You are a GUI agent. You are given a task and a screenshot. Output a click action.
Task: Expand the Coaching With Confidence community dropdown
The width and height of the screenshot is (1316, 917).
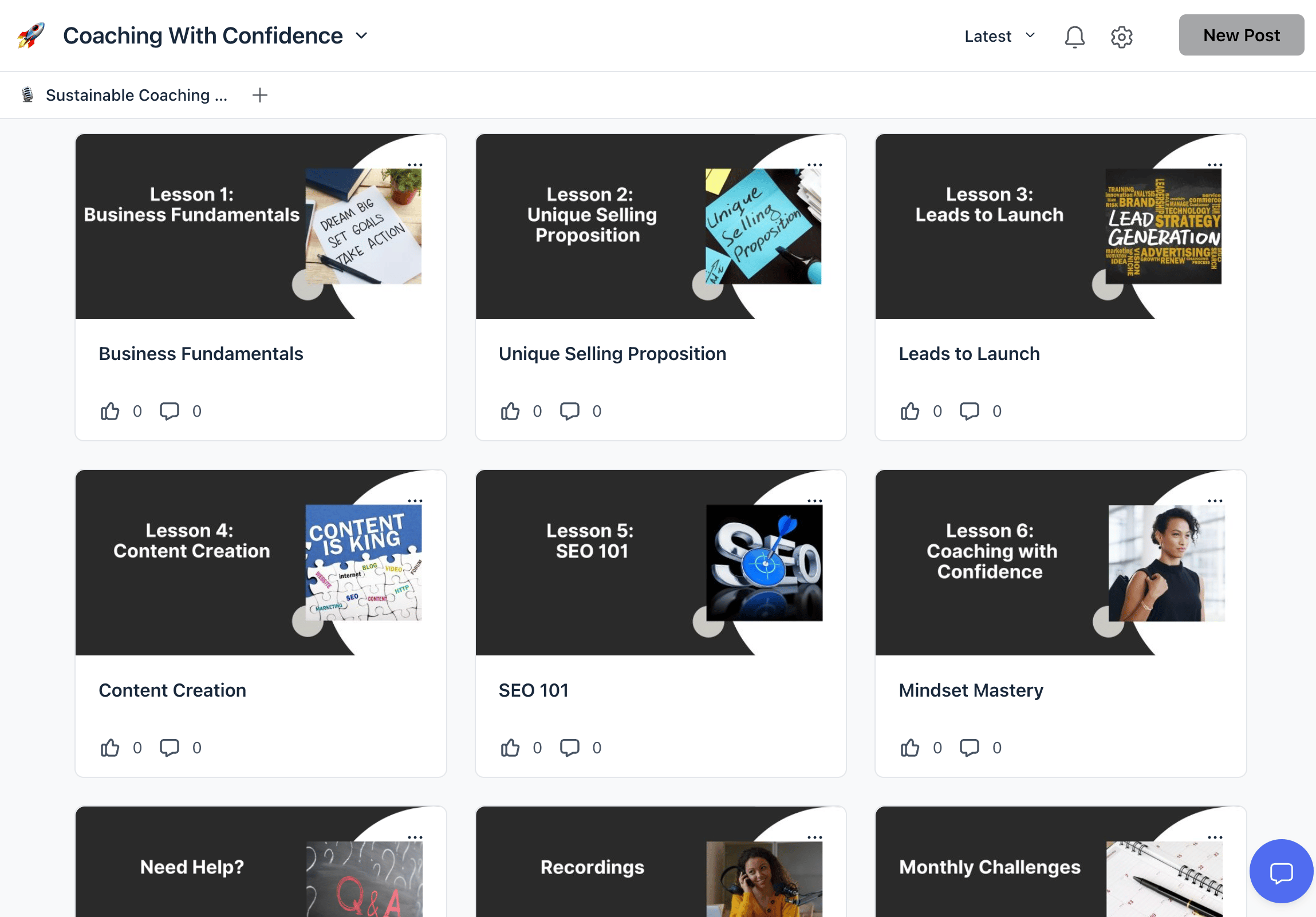tap(215, 35)
